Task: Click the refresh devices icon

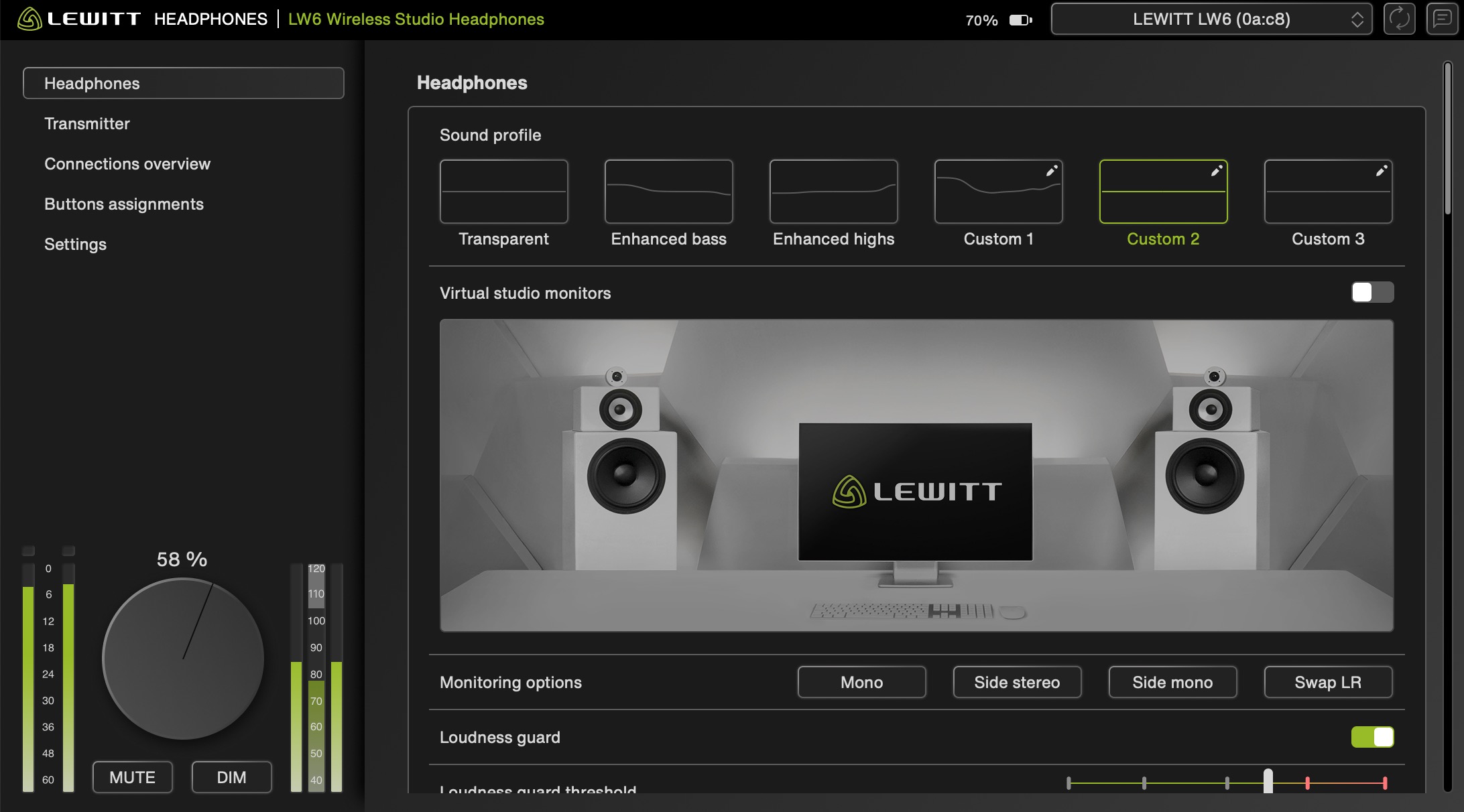Action: (x=1400, y=19)
